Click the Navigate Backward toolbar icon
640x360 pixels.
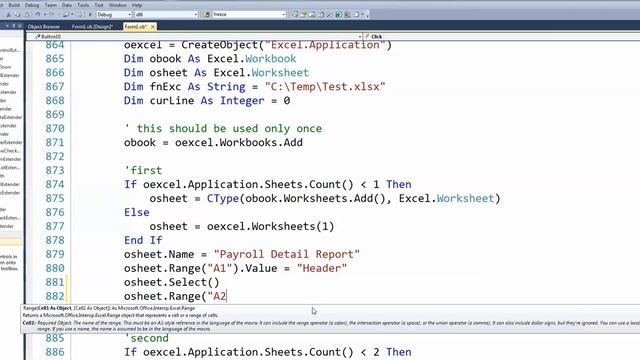click(65, 14)
